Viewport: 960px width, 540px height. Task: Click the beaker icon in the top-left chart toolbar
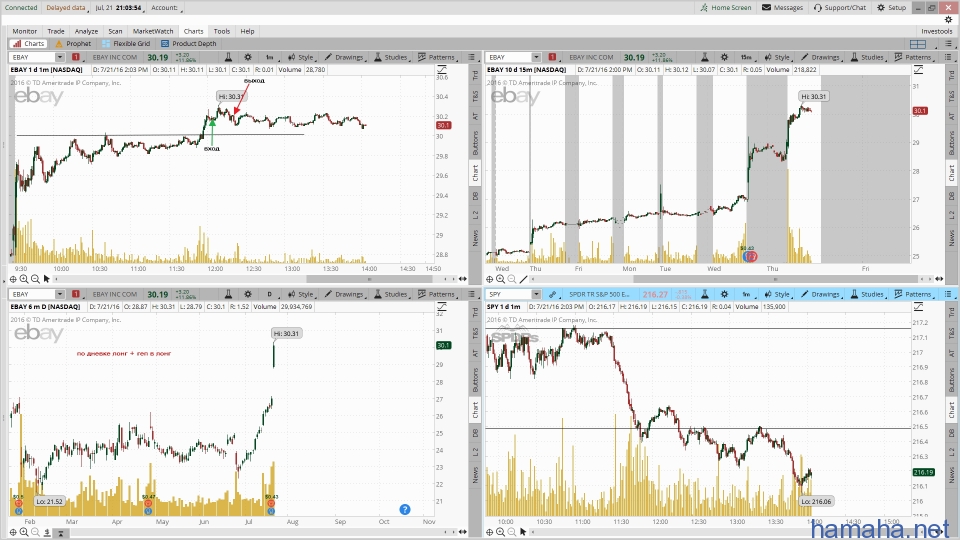(228, 57)
